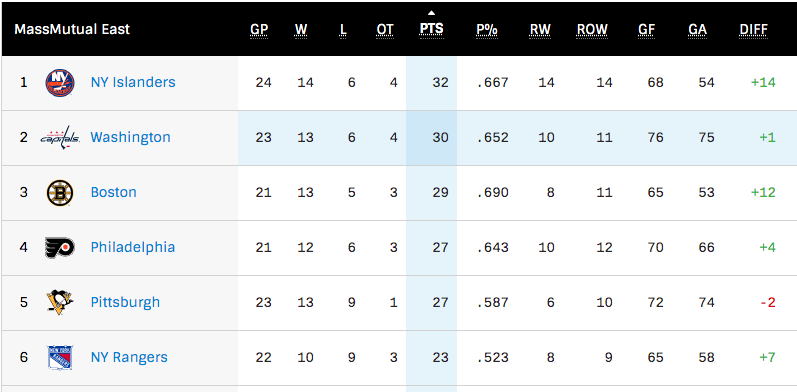Click the Washington Capitals logo
This screenshot has height=392, width=797.
click(60, 138)
